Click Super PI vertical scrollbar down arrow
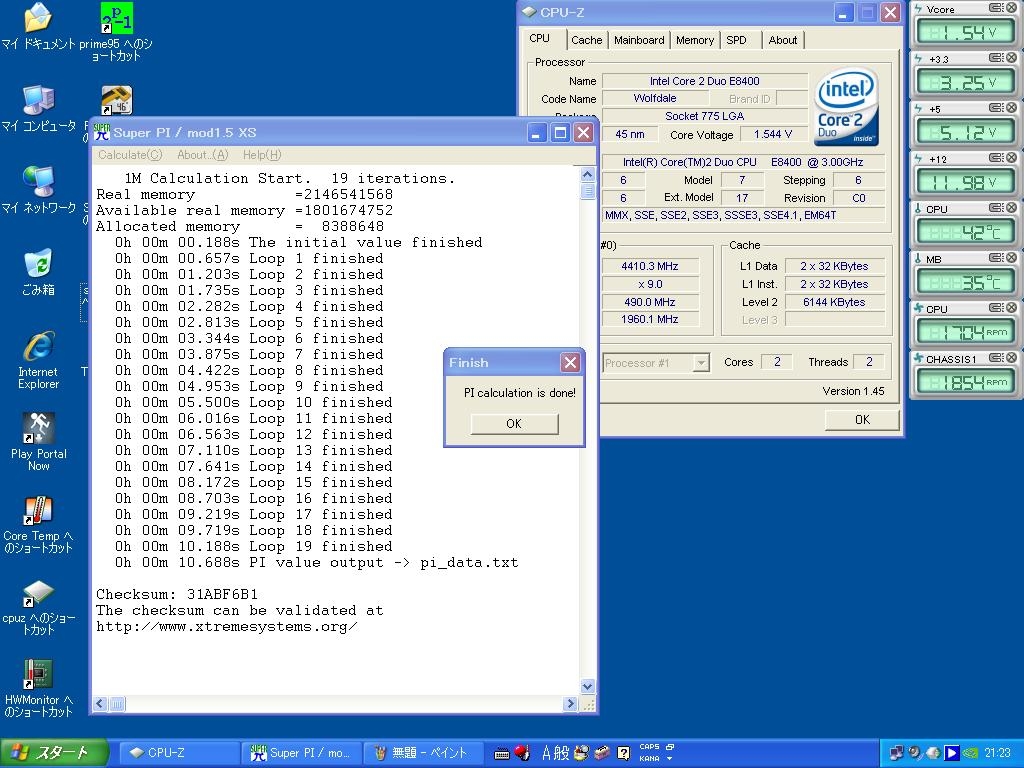This screenshot has height=768, width=1024. coord(588,687)
